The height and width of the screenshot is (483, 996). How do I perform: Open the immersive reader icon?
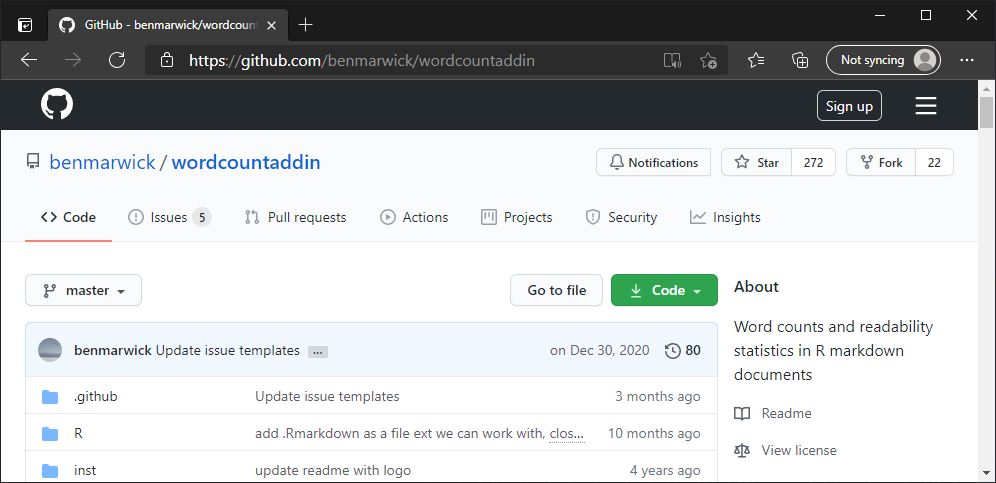coord(672,60)
